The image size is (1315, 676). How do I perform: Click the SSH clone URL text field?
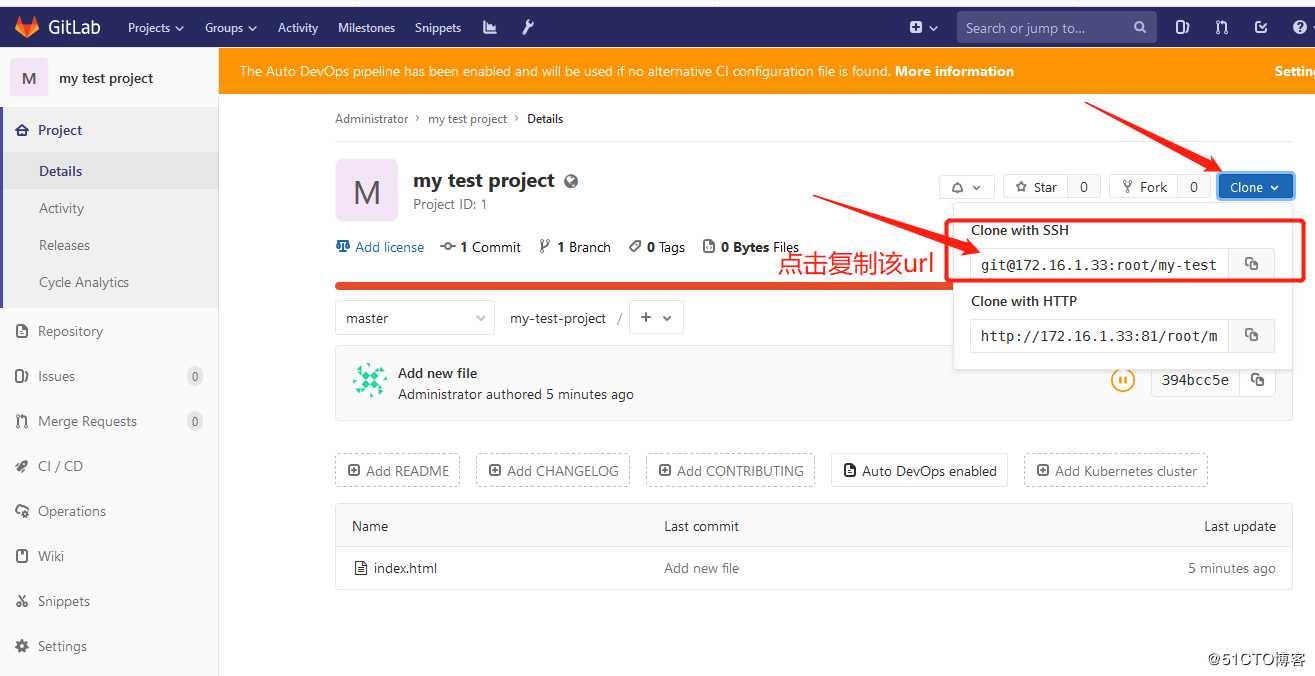point(1099,264)
